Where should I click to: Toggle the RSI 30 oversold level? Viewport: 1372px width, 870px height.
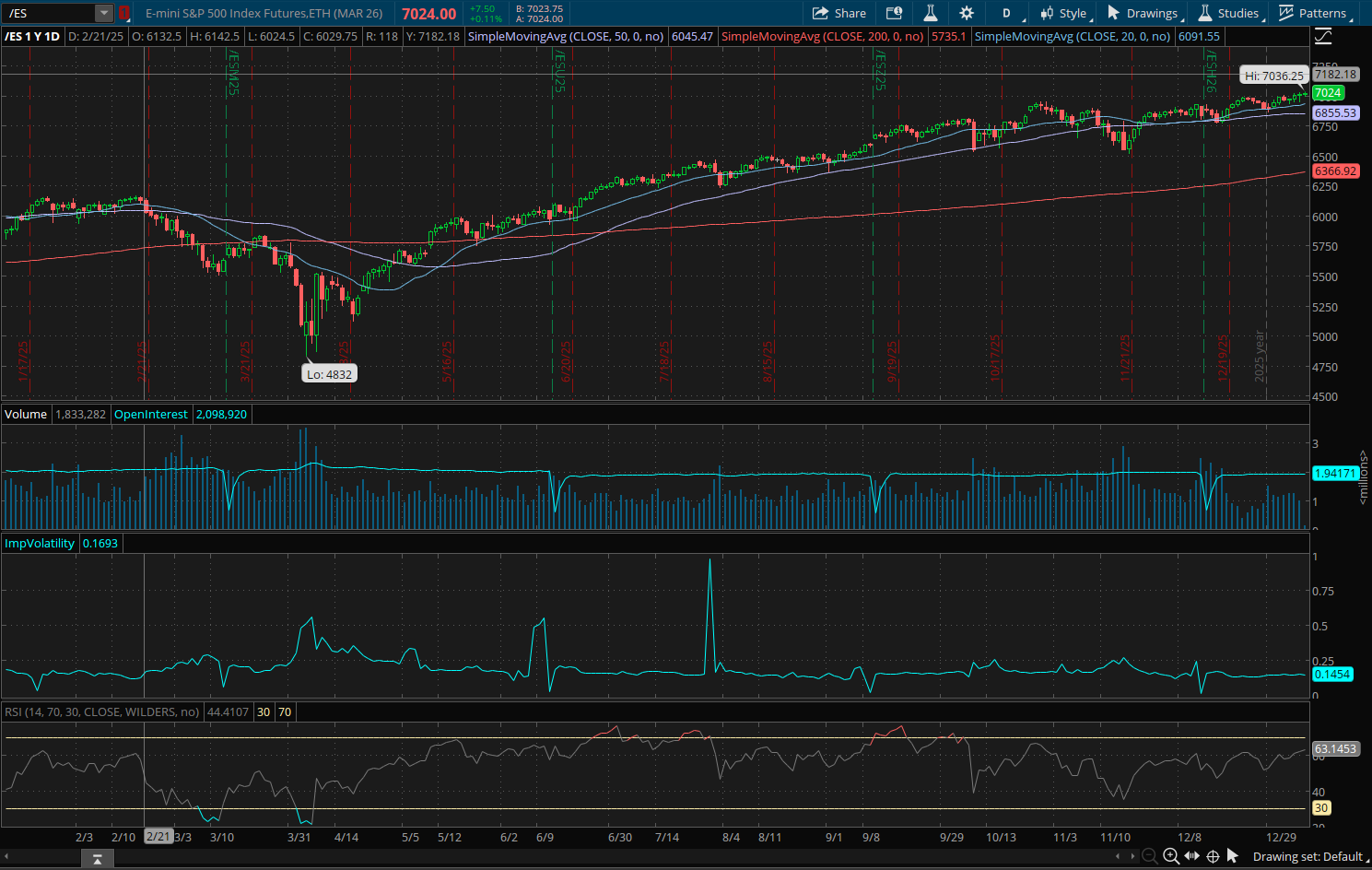pos(264,711)
